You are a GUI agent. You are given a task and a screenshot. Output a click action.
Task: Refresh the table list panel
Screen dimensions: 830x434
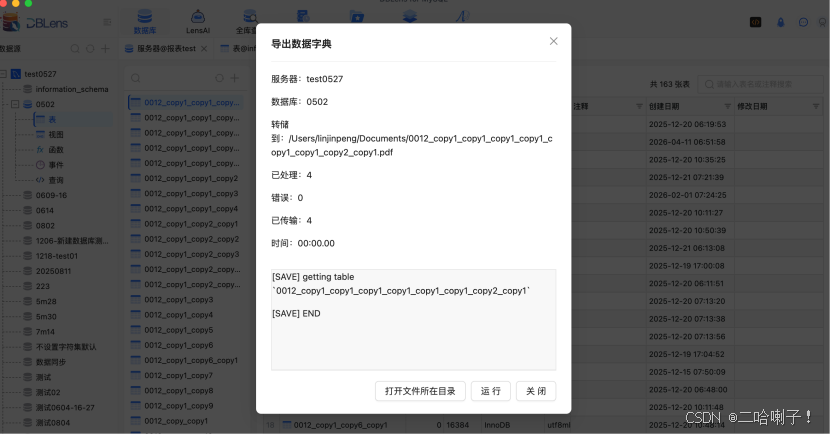[219, 78]
